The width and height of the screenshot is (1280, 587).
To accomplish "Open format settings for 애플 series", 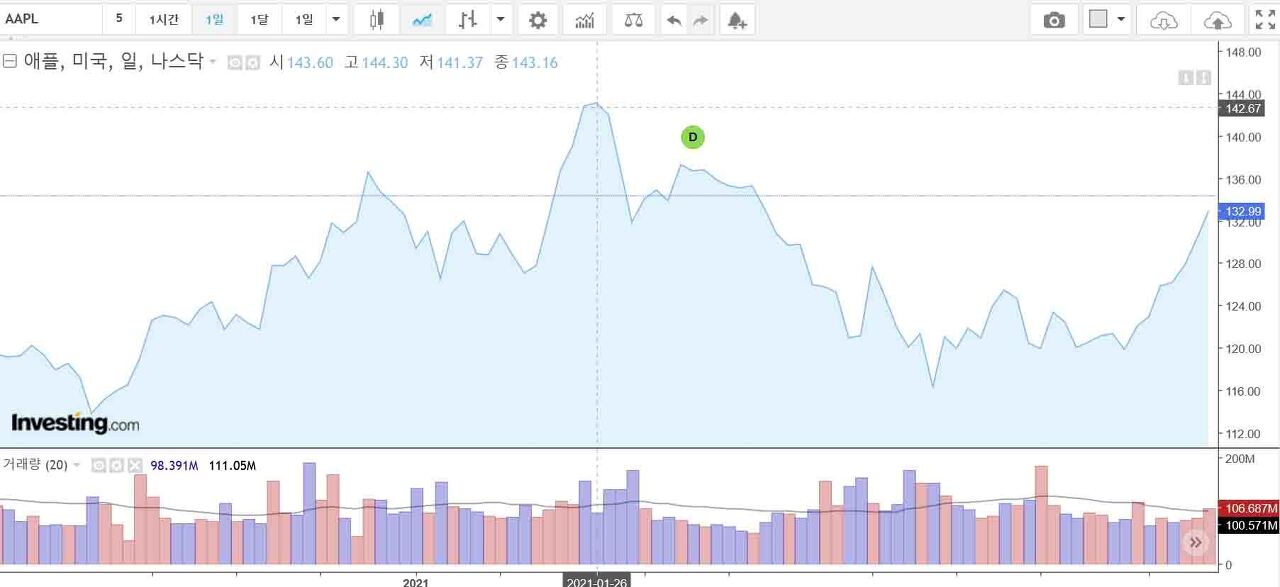I will [253, 63].
